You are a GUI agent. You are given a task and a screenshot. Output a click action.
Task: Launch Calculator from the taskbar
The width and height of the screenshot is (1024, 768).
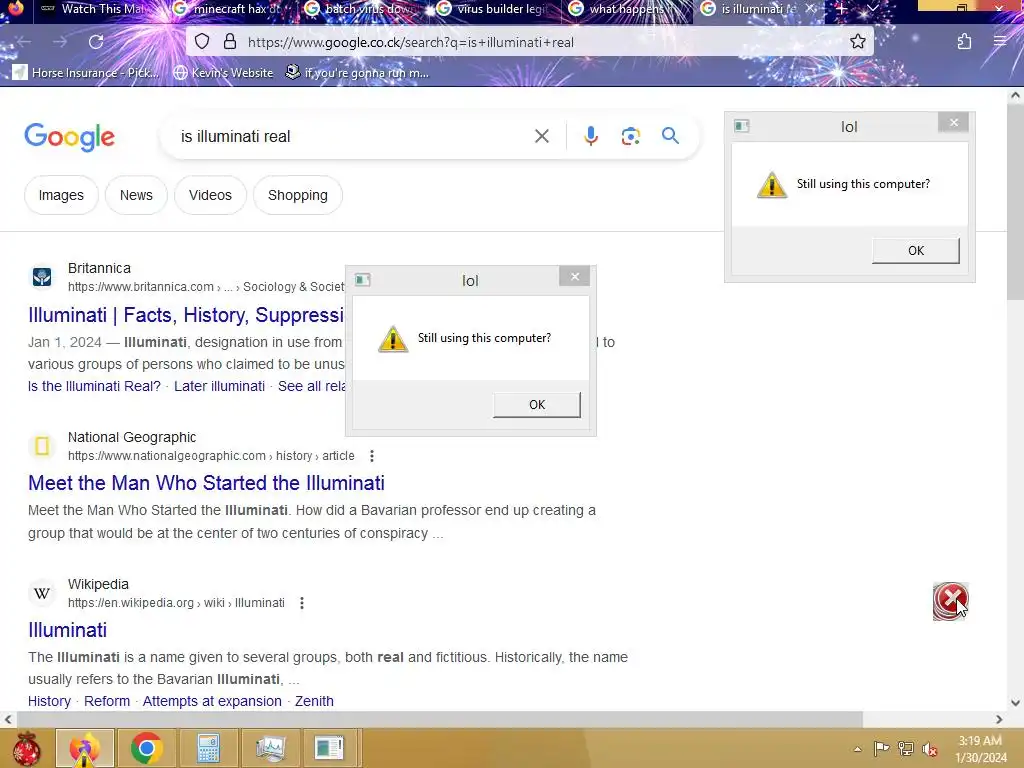(208, 748)
